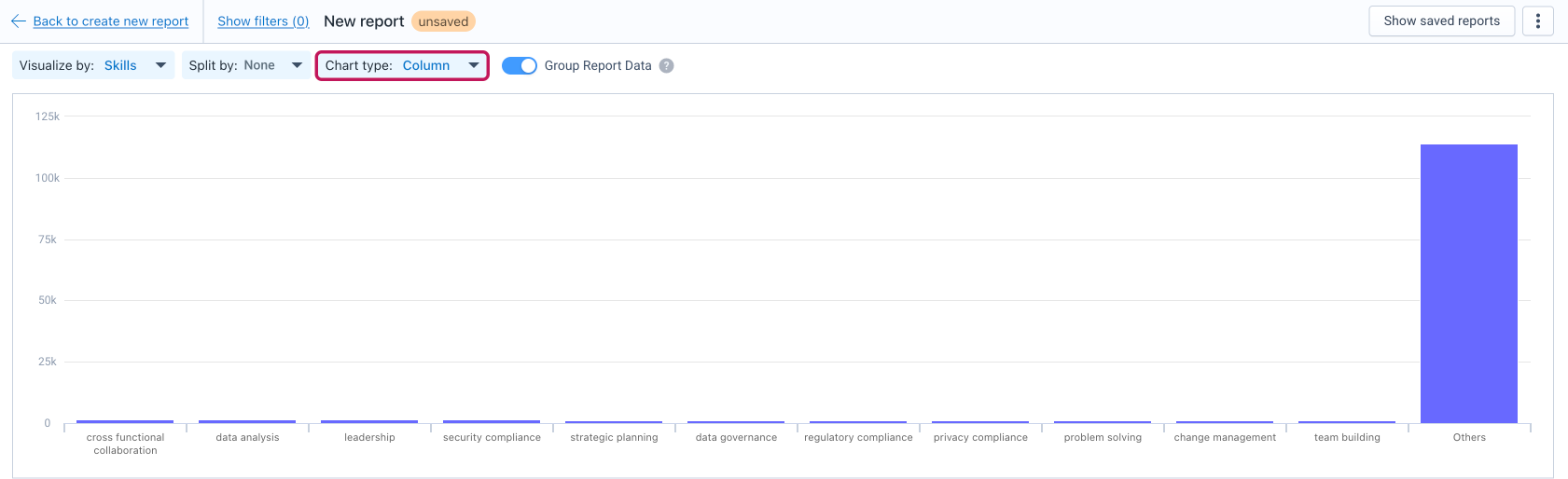Click the cross functional collaboration bar
The image size is (1568, 479).
(x=125, y=421)
